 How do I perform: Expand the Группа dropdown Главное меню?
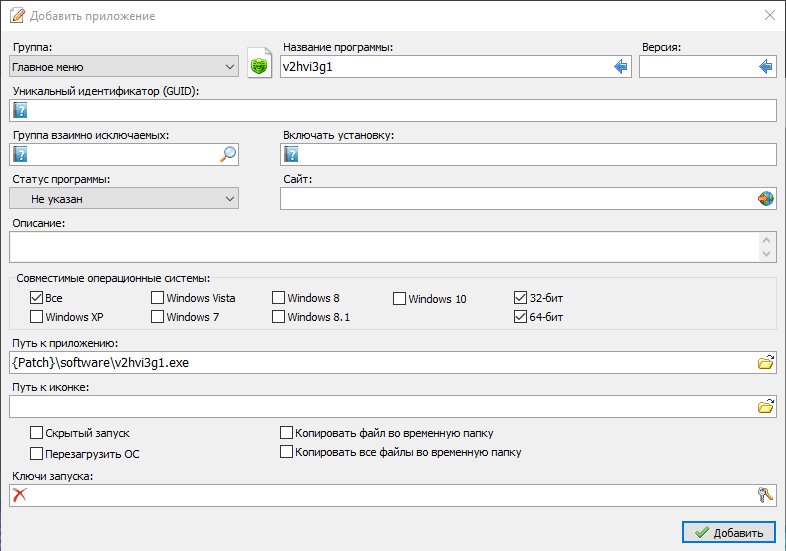pyautogui.click(x=124, y=67)
